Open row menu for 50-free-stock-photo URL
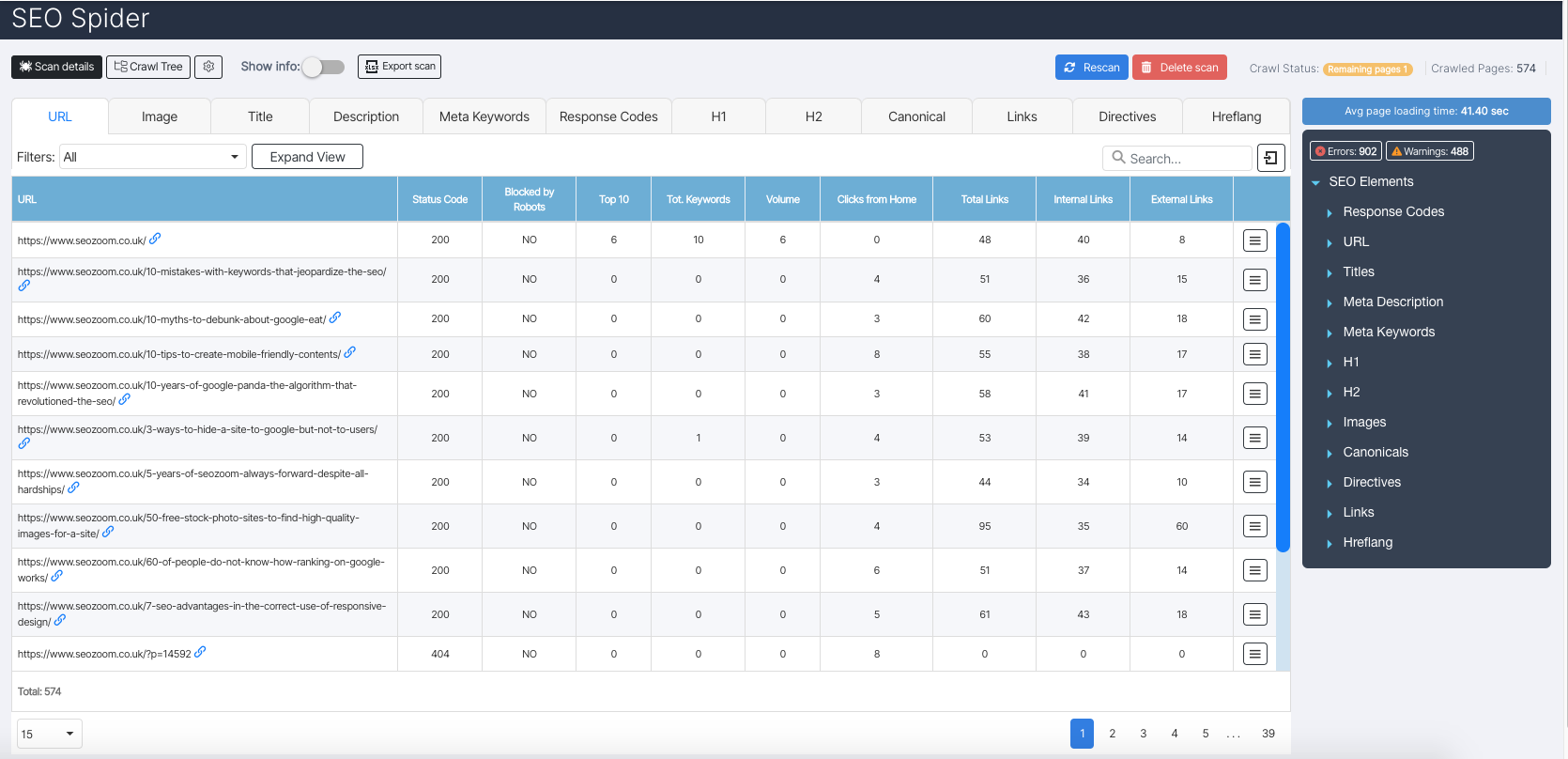The height and width of the screenshot is (759, 1568). click(x=1254, y=526)
